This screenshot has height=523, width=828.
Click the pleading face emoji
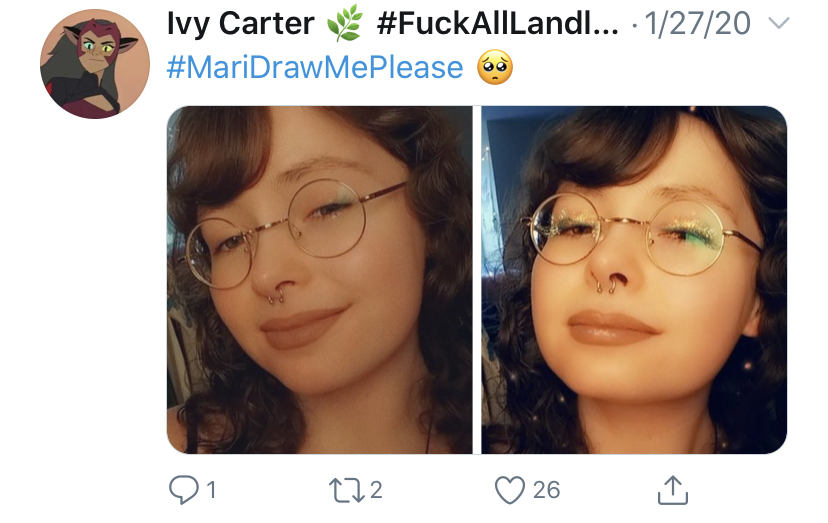[495, 67]
